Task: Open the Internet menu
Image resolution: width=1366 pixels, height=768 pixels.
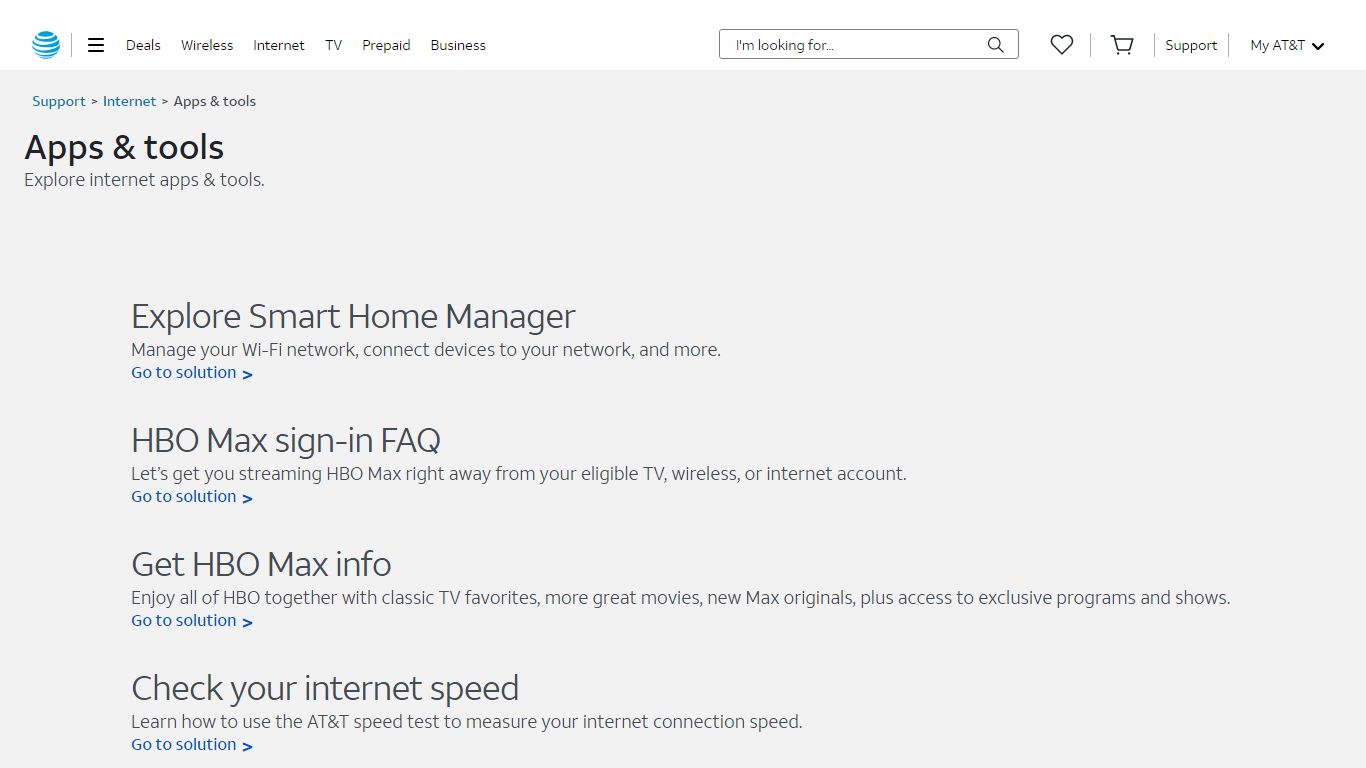Action: coord(279,45)
